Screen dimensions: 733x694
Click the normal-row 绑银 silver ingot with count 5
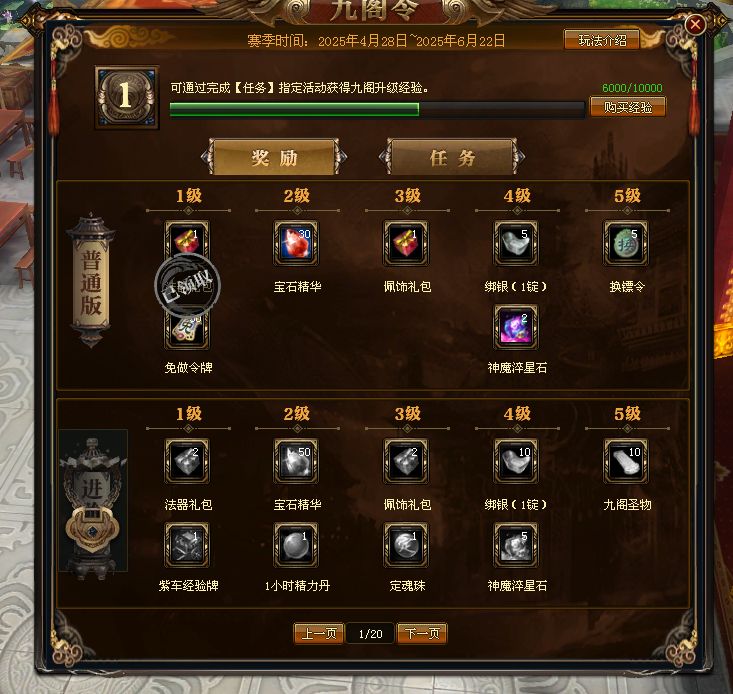pos(516,243)
